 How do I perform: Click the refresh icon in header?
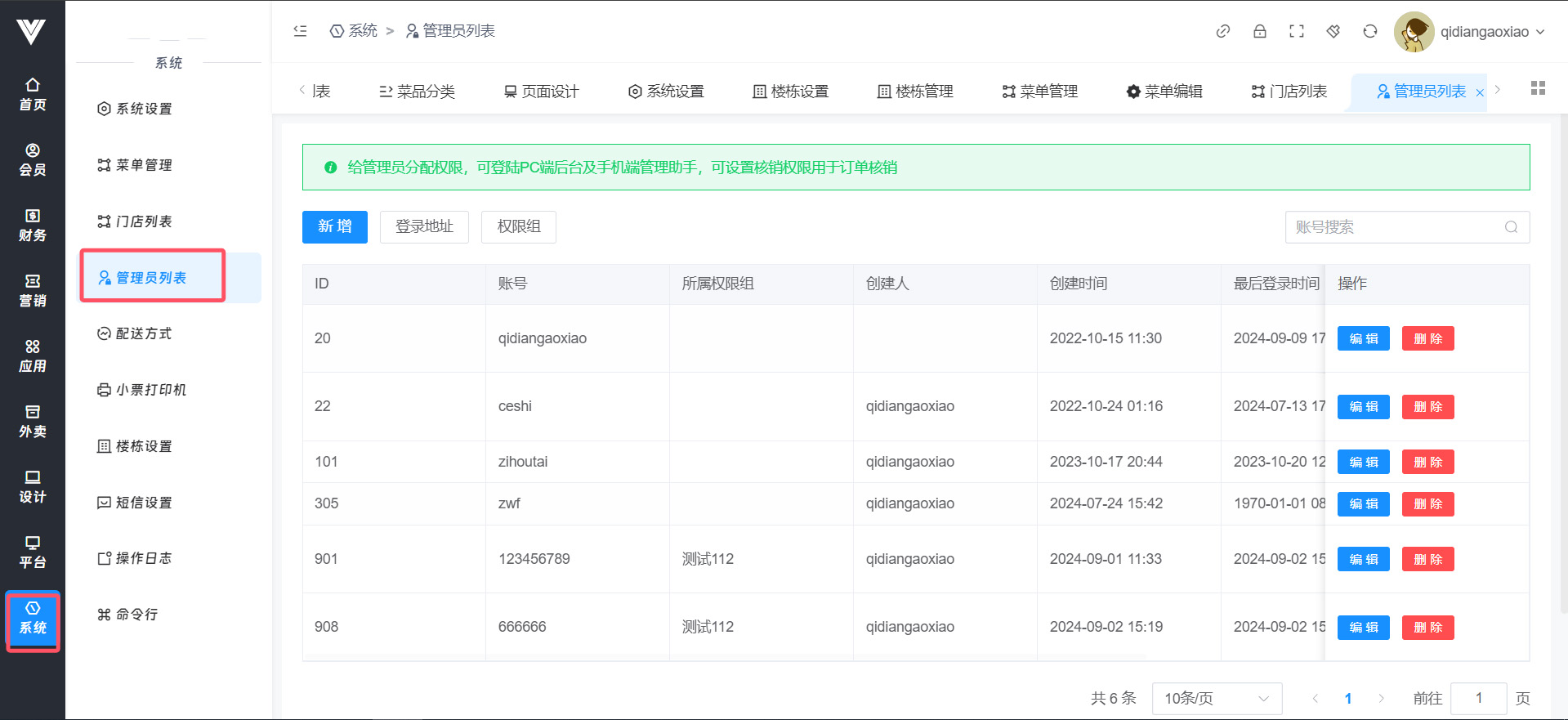tap(1369, 31)
